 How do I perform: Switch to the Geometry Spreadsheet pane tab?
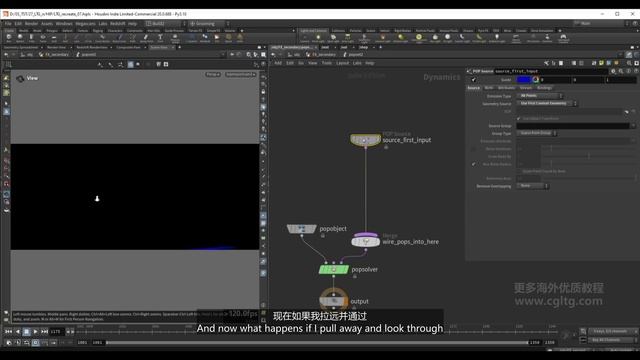point(21,47)
